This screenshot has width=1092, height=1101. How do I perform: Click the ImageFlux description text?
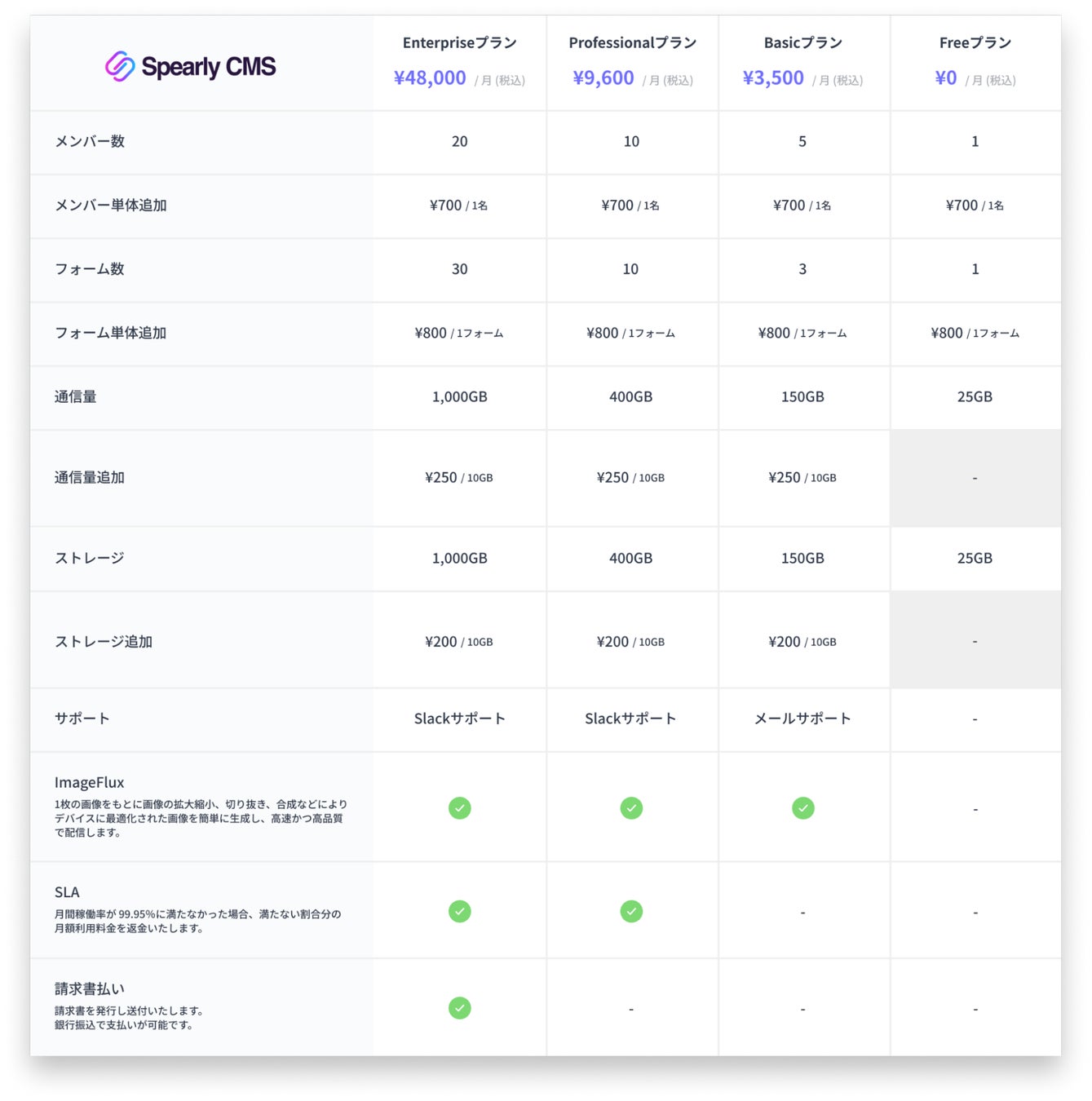pos(201,818)
